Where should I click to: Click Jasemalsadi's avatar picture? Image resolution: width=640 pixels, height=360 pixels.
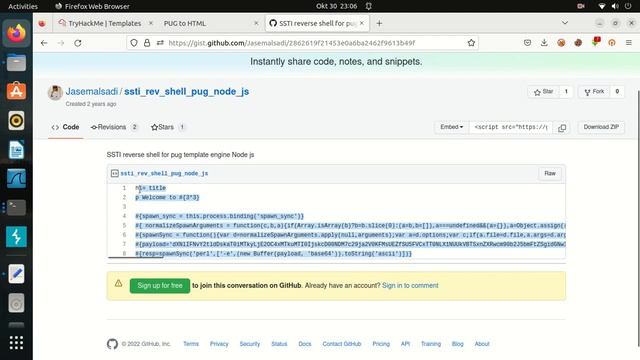pos(55,93)
